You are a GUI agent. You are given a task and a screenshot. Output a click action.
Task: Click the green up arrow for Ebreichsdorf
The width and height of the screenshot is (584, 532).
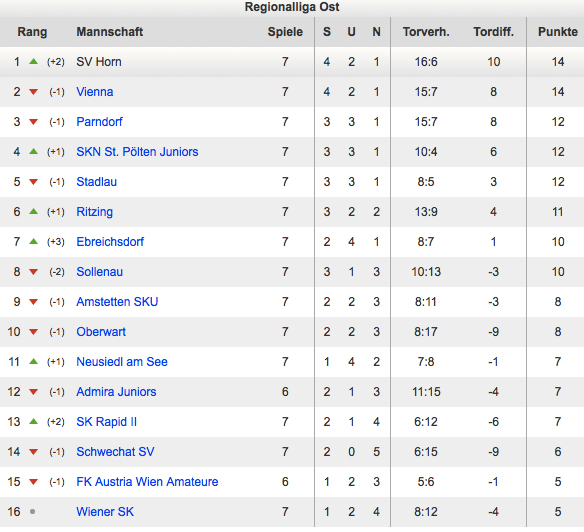tap(34, 241)
